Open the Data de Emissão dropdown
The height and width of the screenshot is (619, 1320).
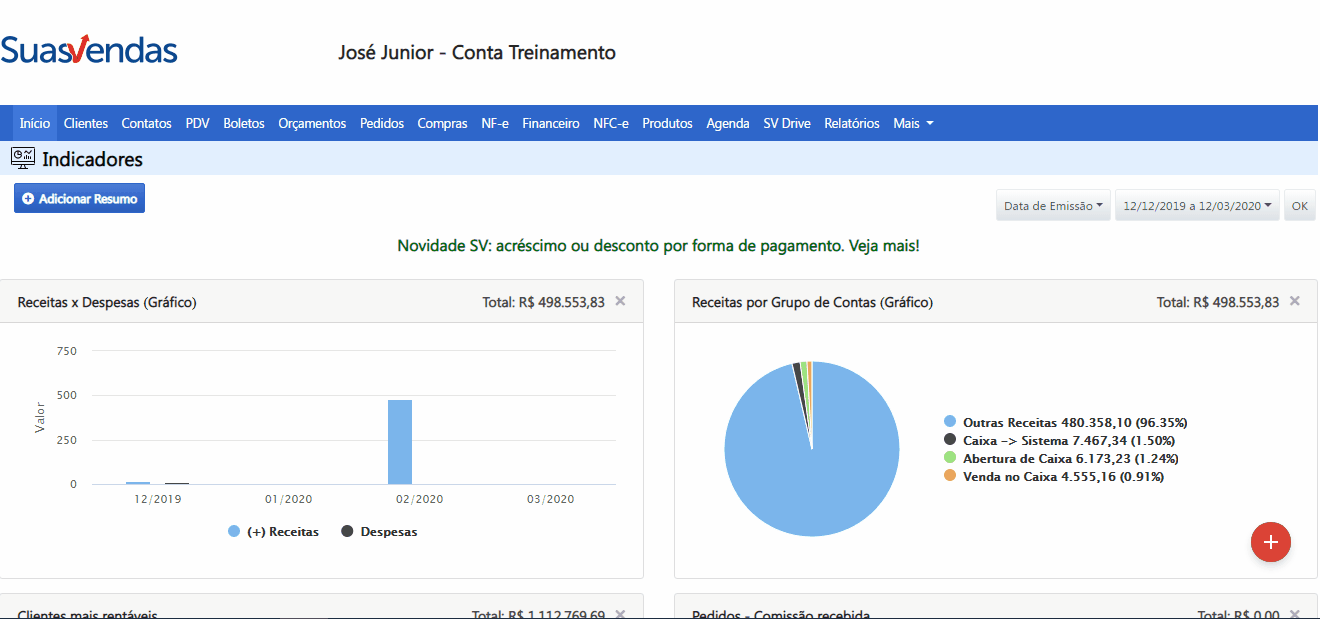click(1053, 206)
